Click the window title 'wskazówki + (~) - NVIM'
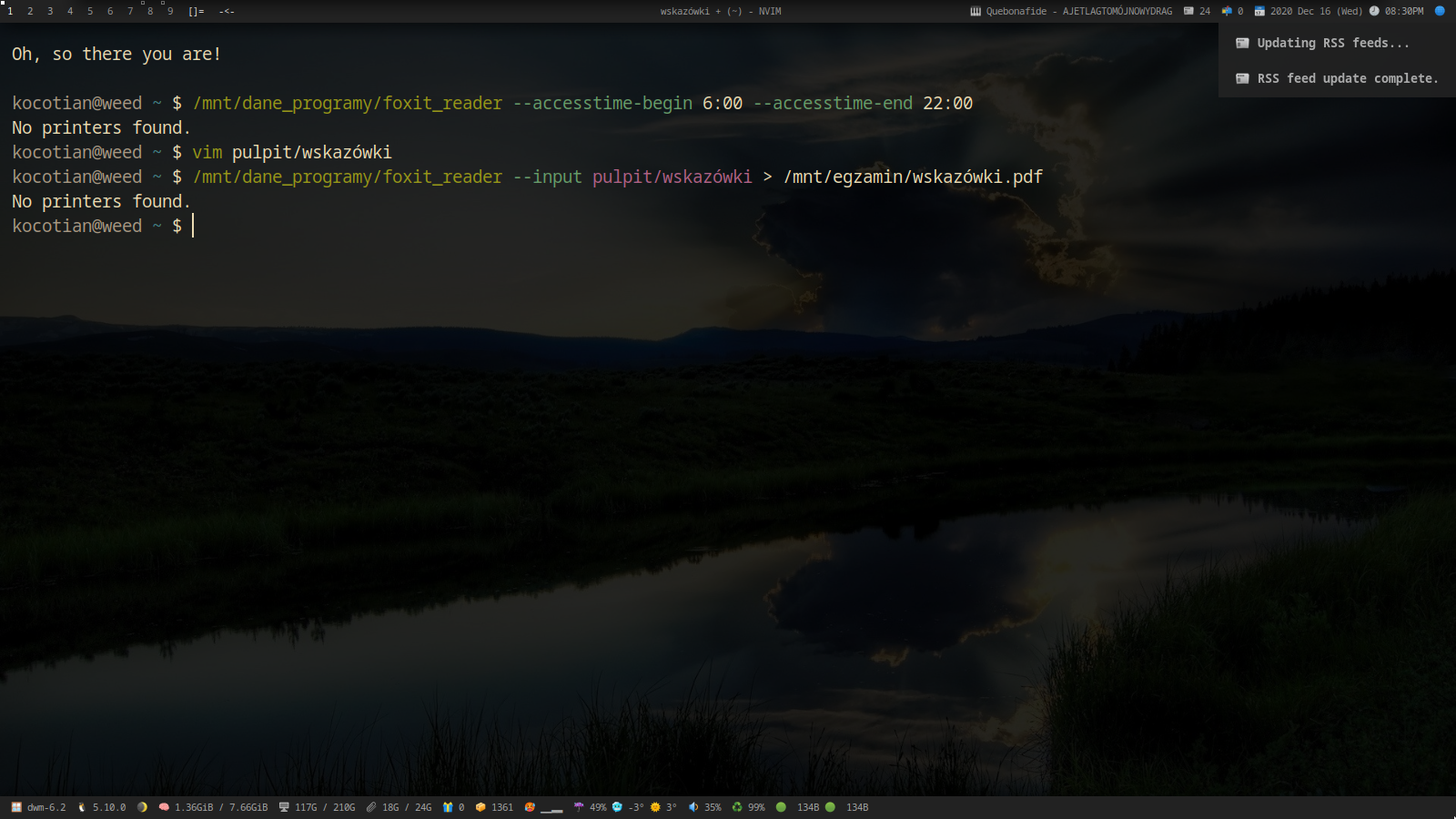This screenshot has height=819, width=1456. point(720,11)
